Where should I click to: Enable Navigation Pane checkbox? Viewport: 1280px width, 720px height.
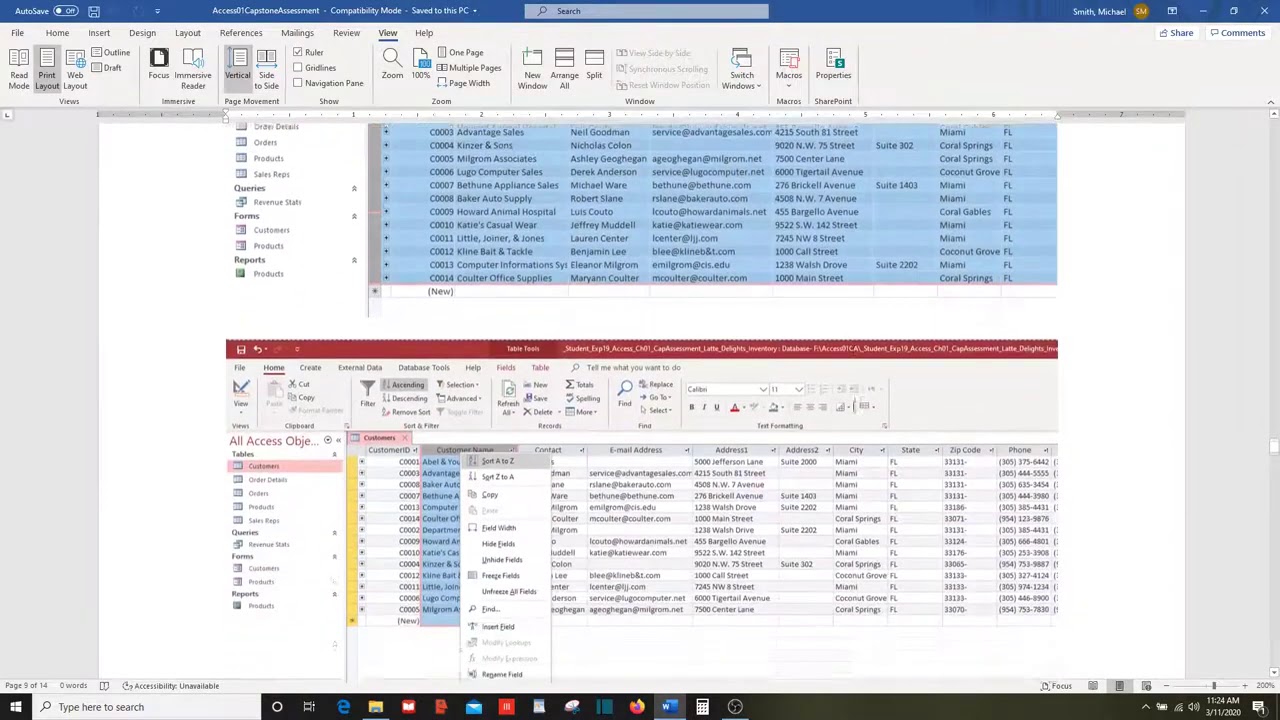tap(298, 83)
